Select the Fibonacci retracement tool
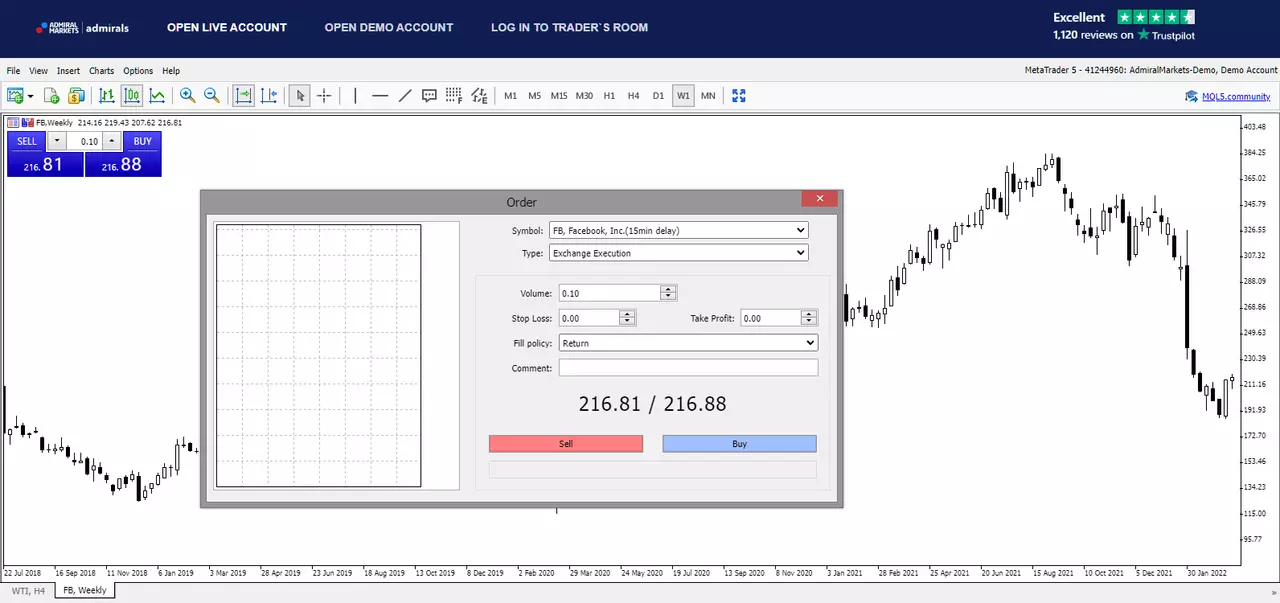The height and width of the screenshot is (603, 1280). click(454, 96)
